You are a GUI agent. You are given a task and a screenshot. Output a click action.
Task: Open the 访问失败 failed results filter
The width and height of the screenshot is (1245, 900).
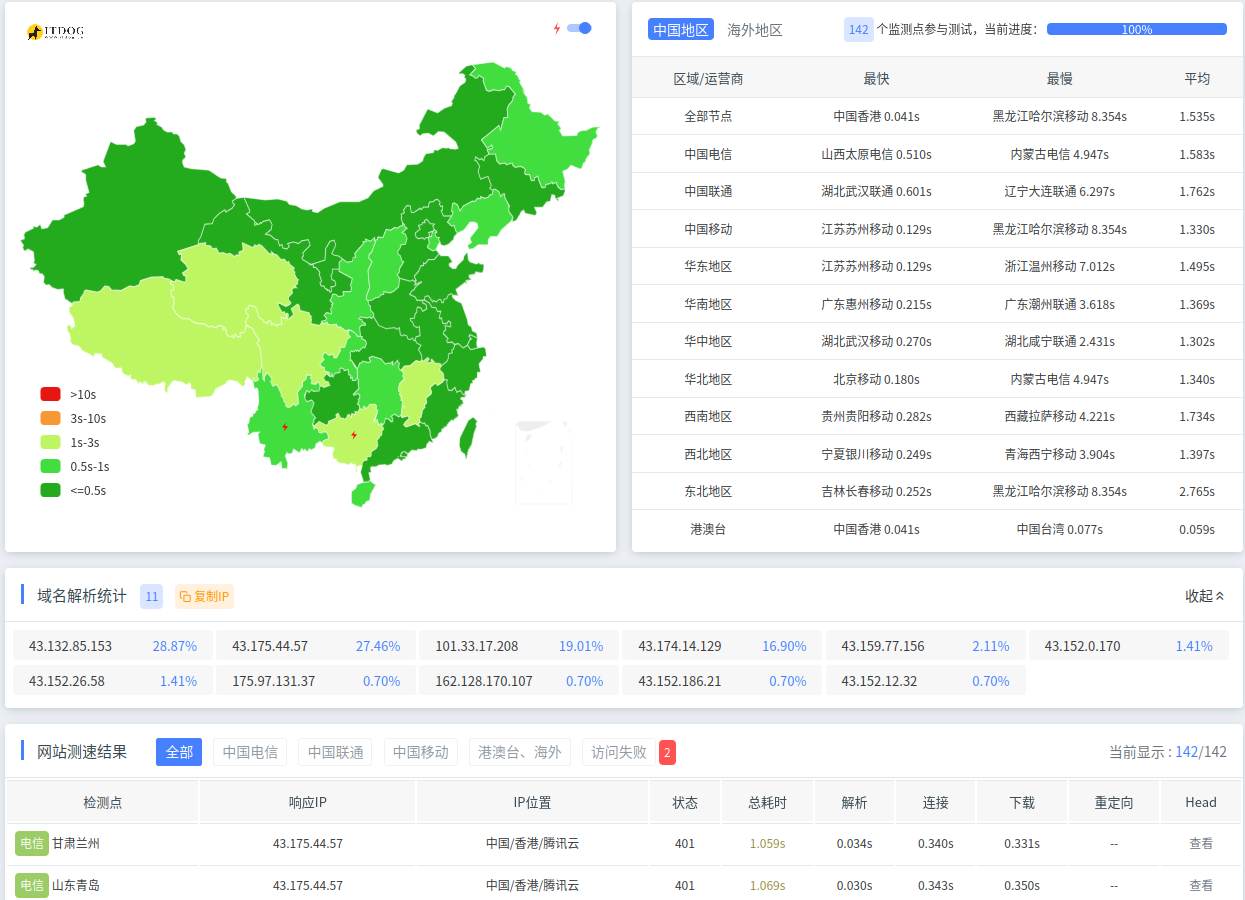point(618,752)
